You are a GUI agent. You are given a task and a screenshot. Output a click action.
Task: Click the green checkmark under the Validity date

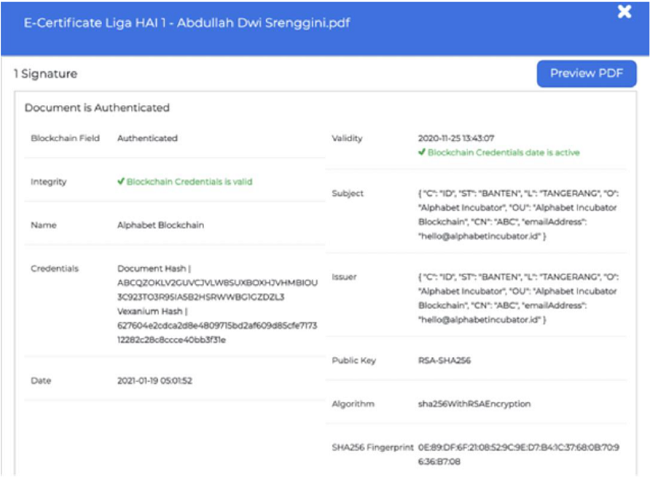coord(422,153)
